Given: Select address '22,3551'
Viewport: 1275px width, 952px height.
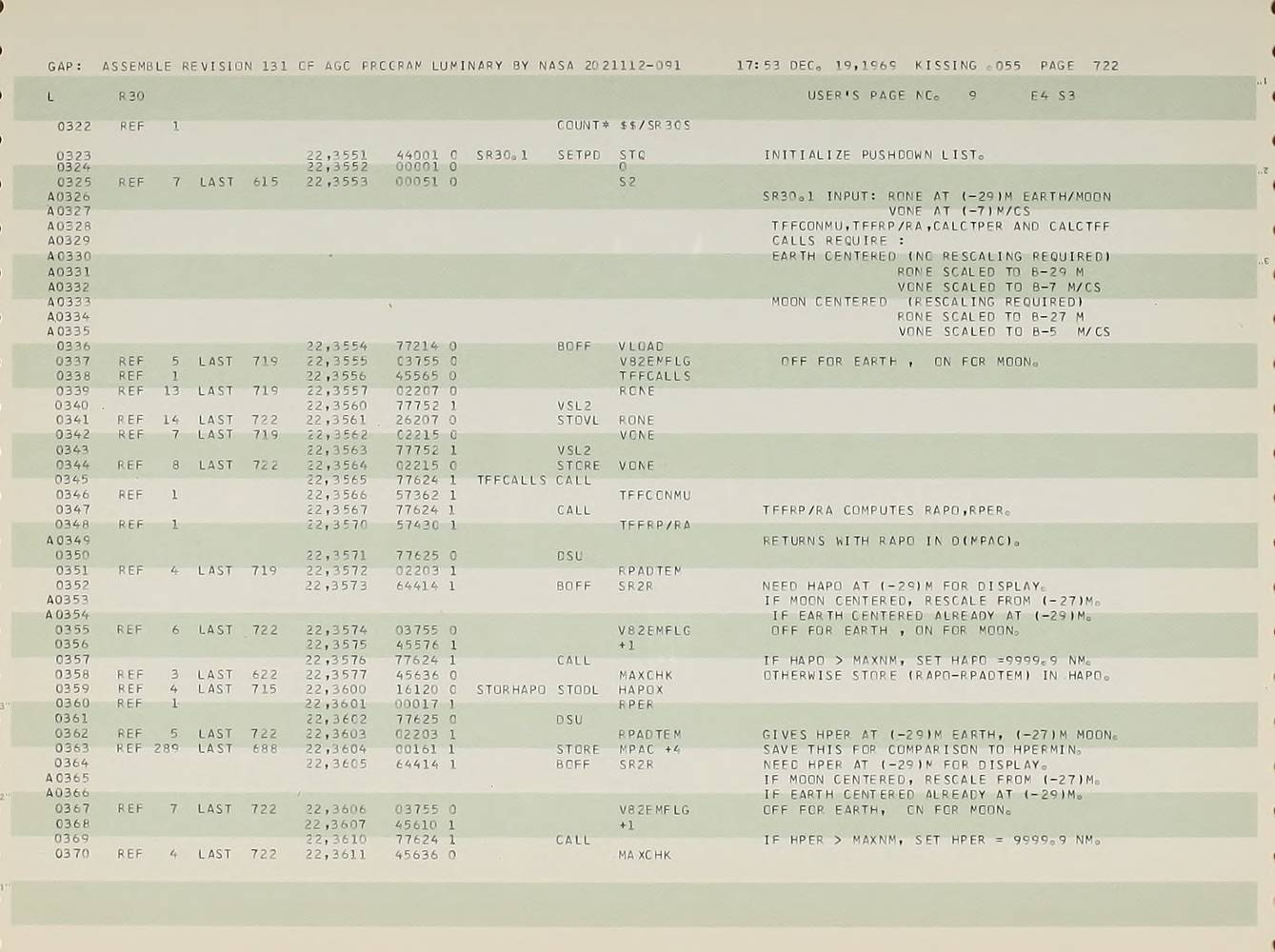Looking at the screenshot, I should pos(337,154).
